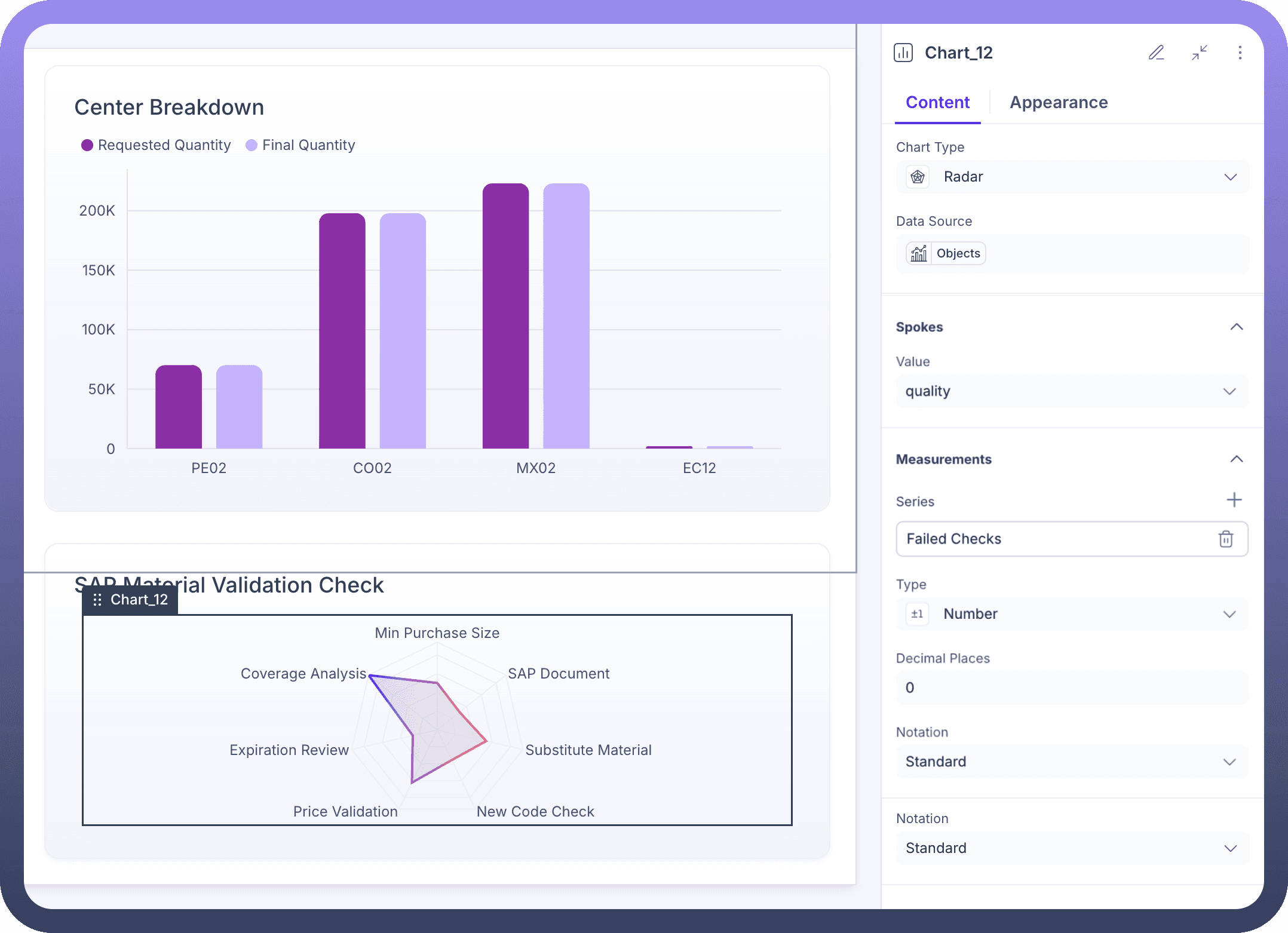1288x933 pixels.
Task: Click the Decimal Places input field
Action: pos(1072,688)
